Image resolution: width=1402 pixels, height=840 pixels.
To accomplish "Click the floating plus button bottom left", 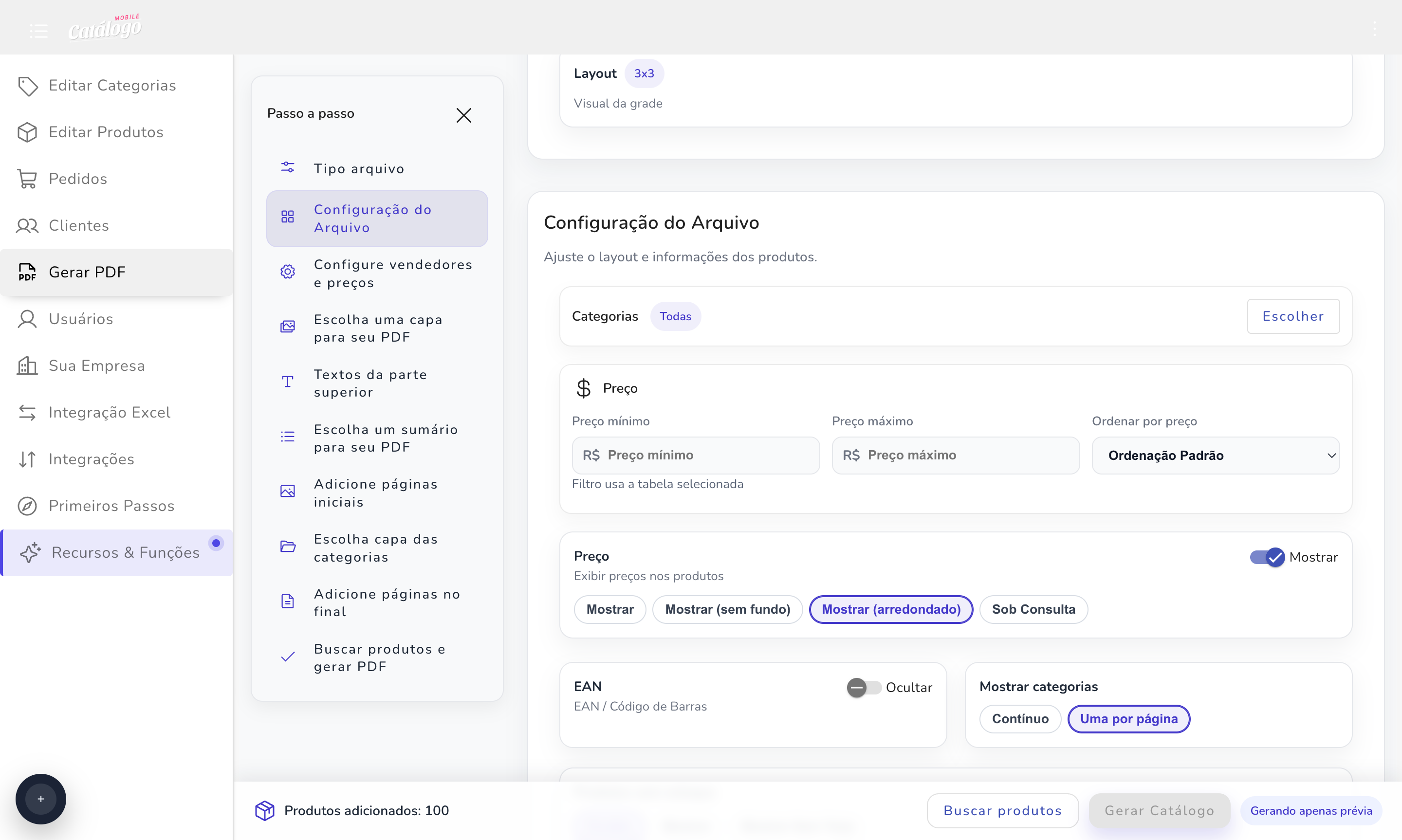I will tap(41, 799).
